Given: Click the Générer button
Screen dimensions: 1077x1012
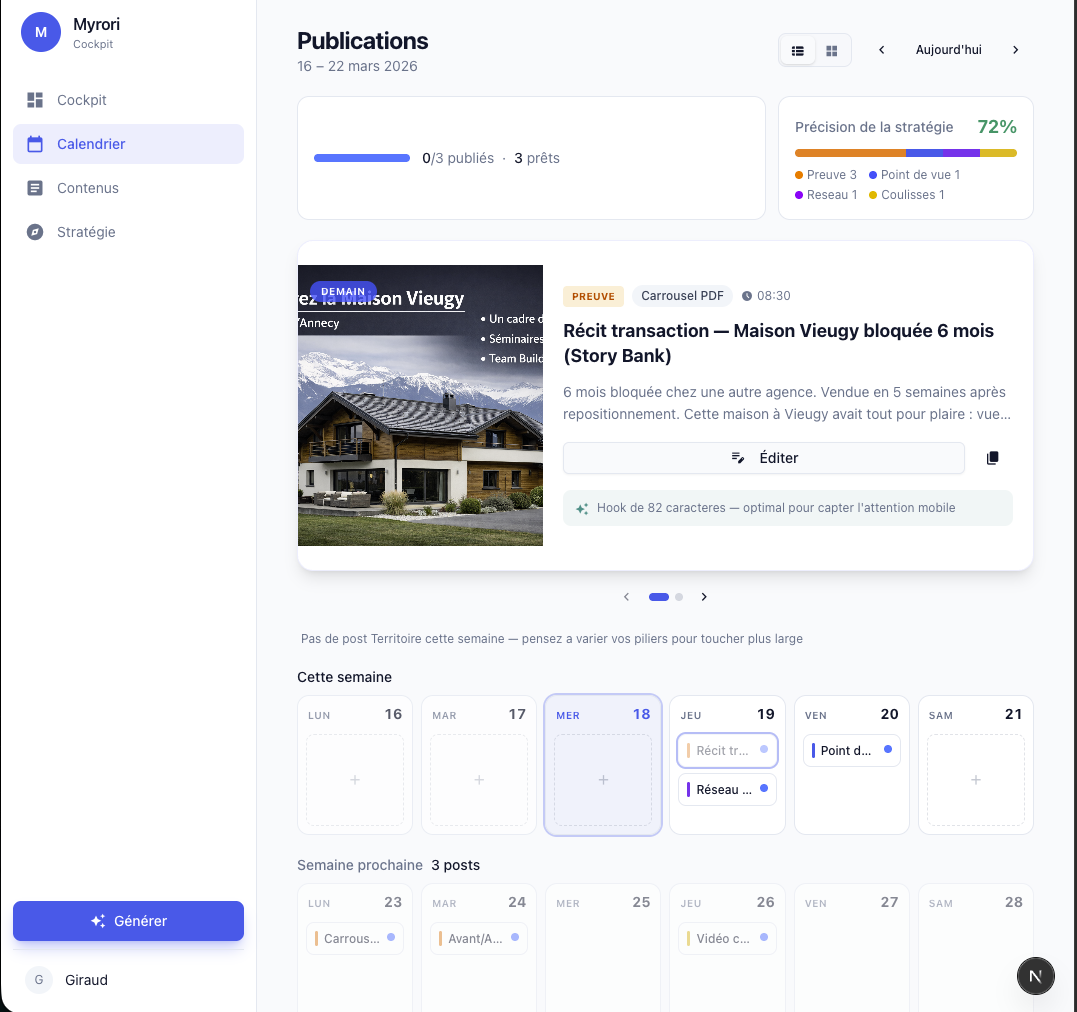Looking at the screenshot, I should [x=128, y=921].
